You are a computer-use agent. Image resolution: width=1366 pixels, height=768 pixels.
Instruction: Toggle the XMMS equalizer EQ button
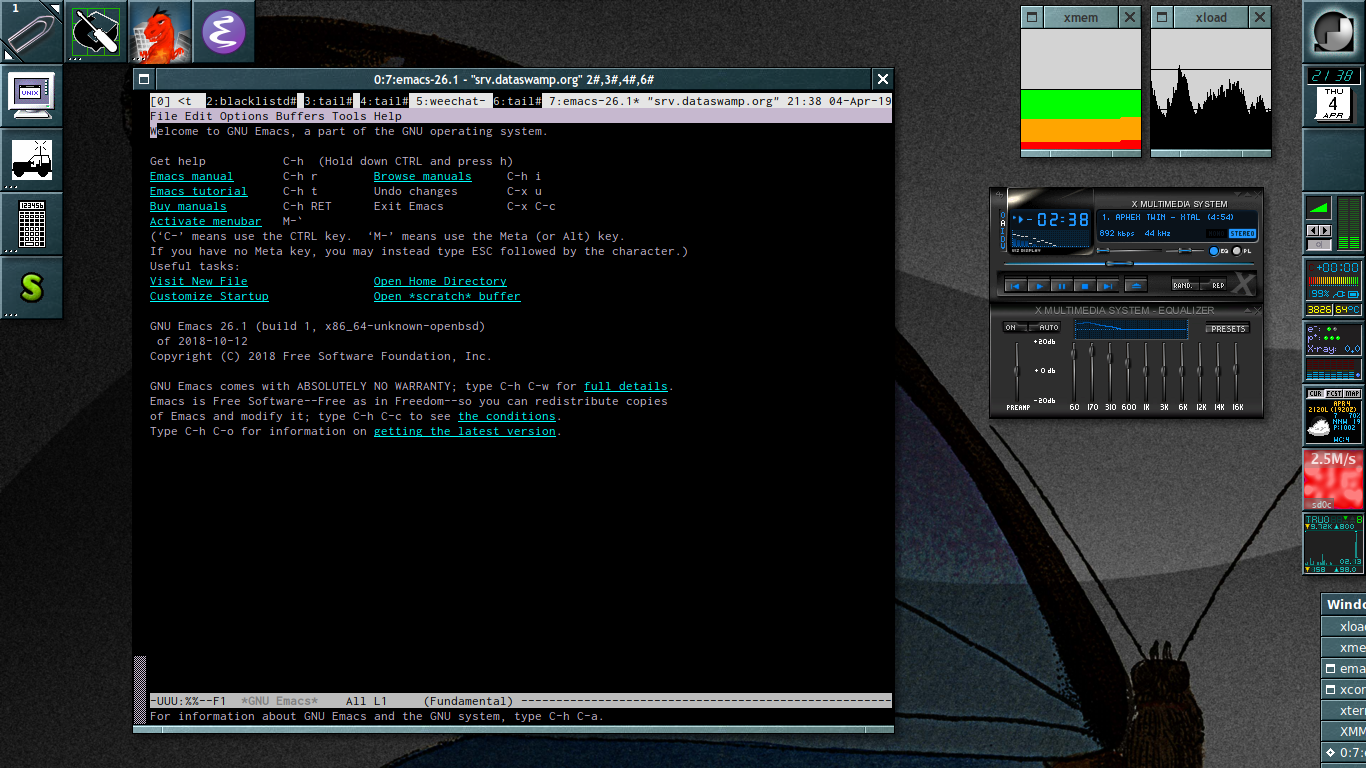pos(1216,251)
